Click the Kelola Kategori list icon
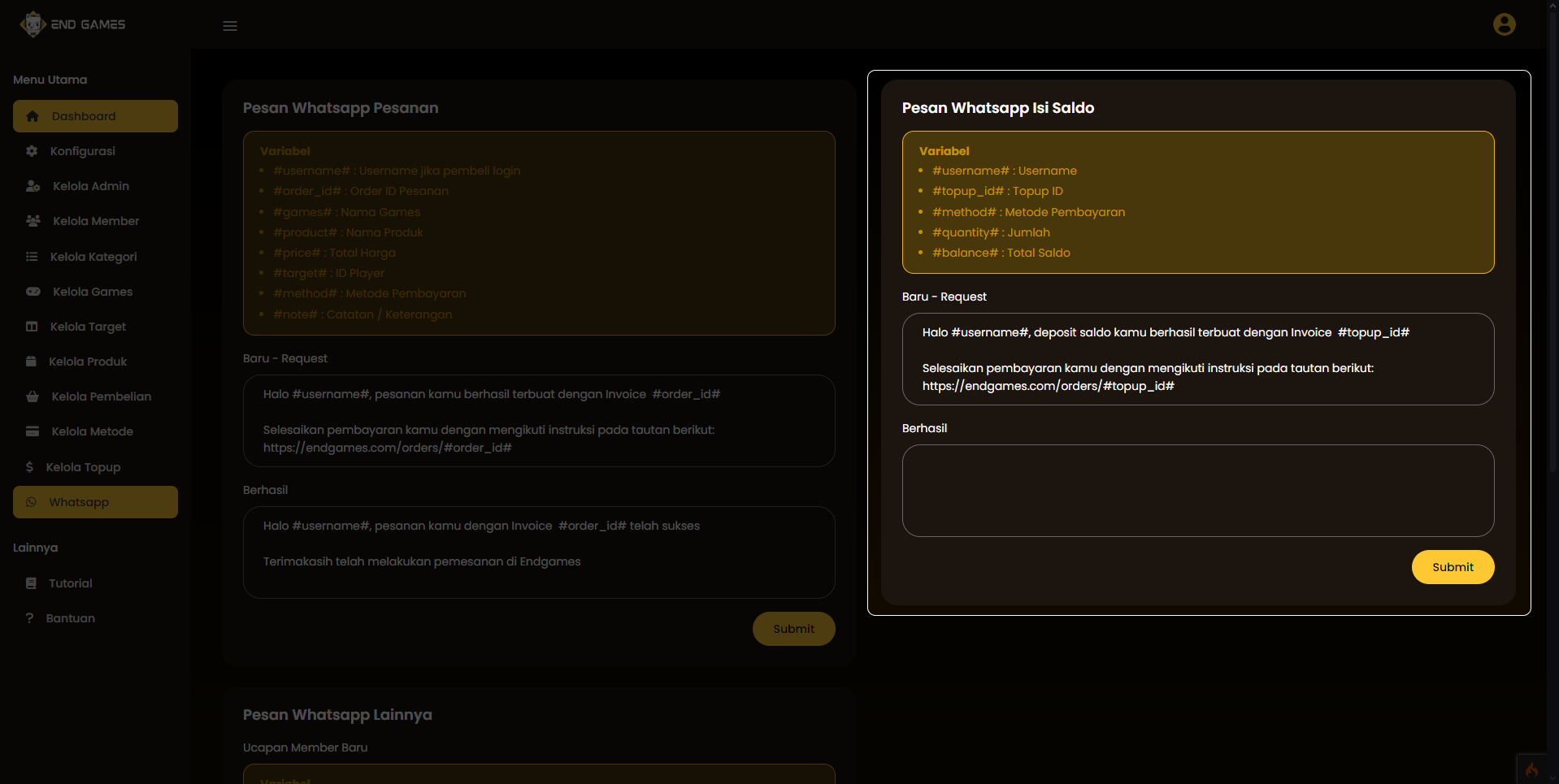The height and width of the screenshot is (784, 1559). (32, 257)
